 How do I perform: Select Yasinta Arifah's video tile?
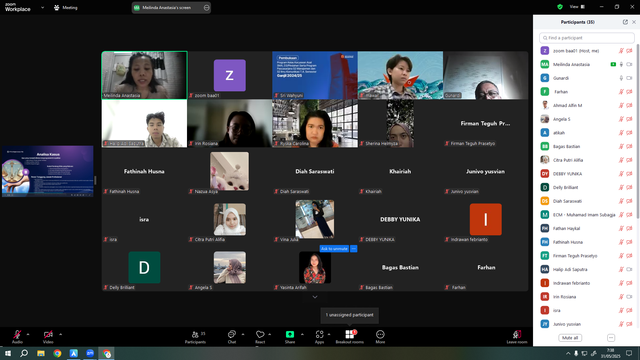click(x=315, y=267)
